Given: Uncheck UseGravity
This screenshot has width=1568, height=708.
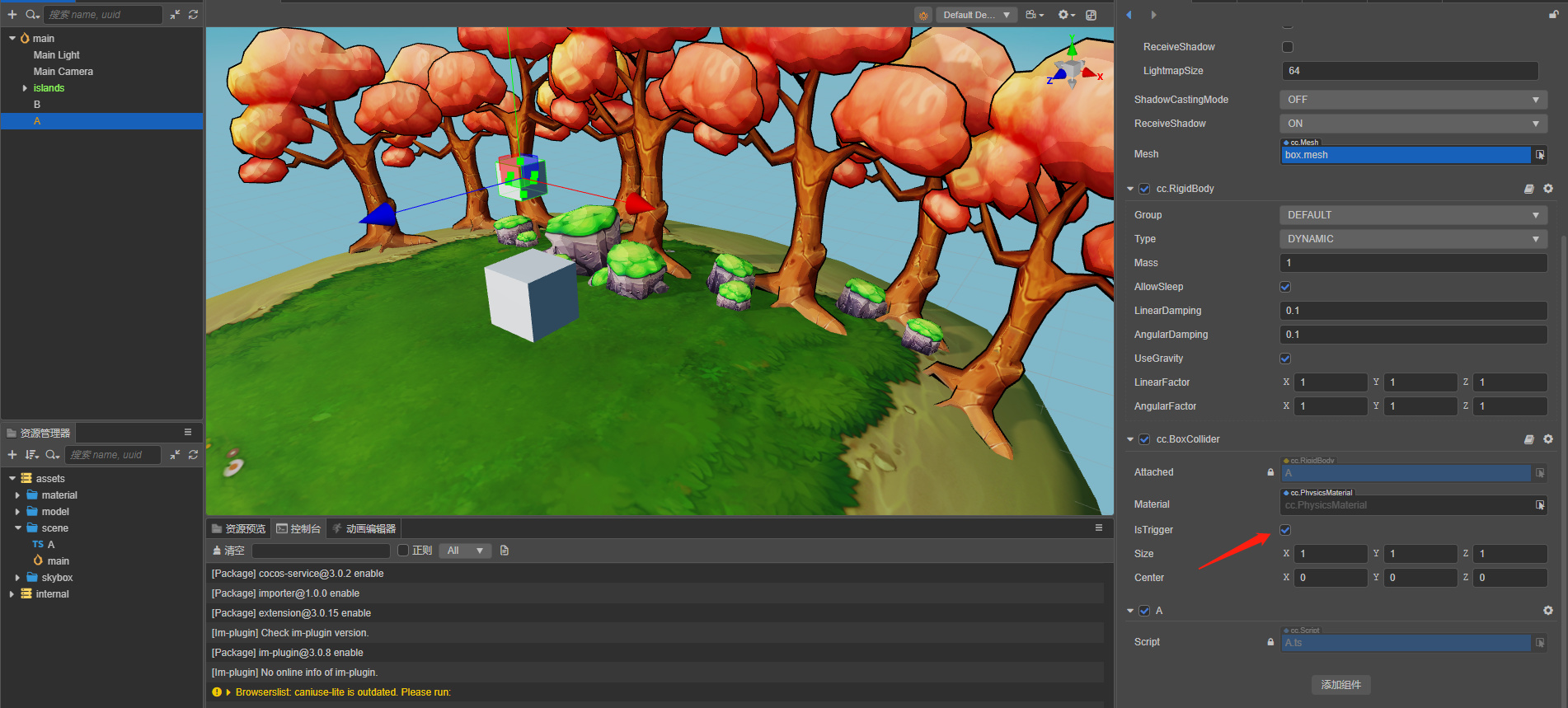Looking at the screenshot, I should click(x=1285, y=359).
